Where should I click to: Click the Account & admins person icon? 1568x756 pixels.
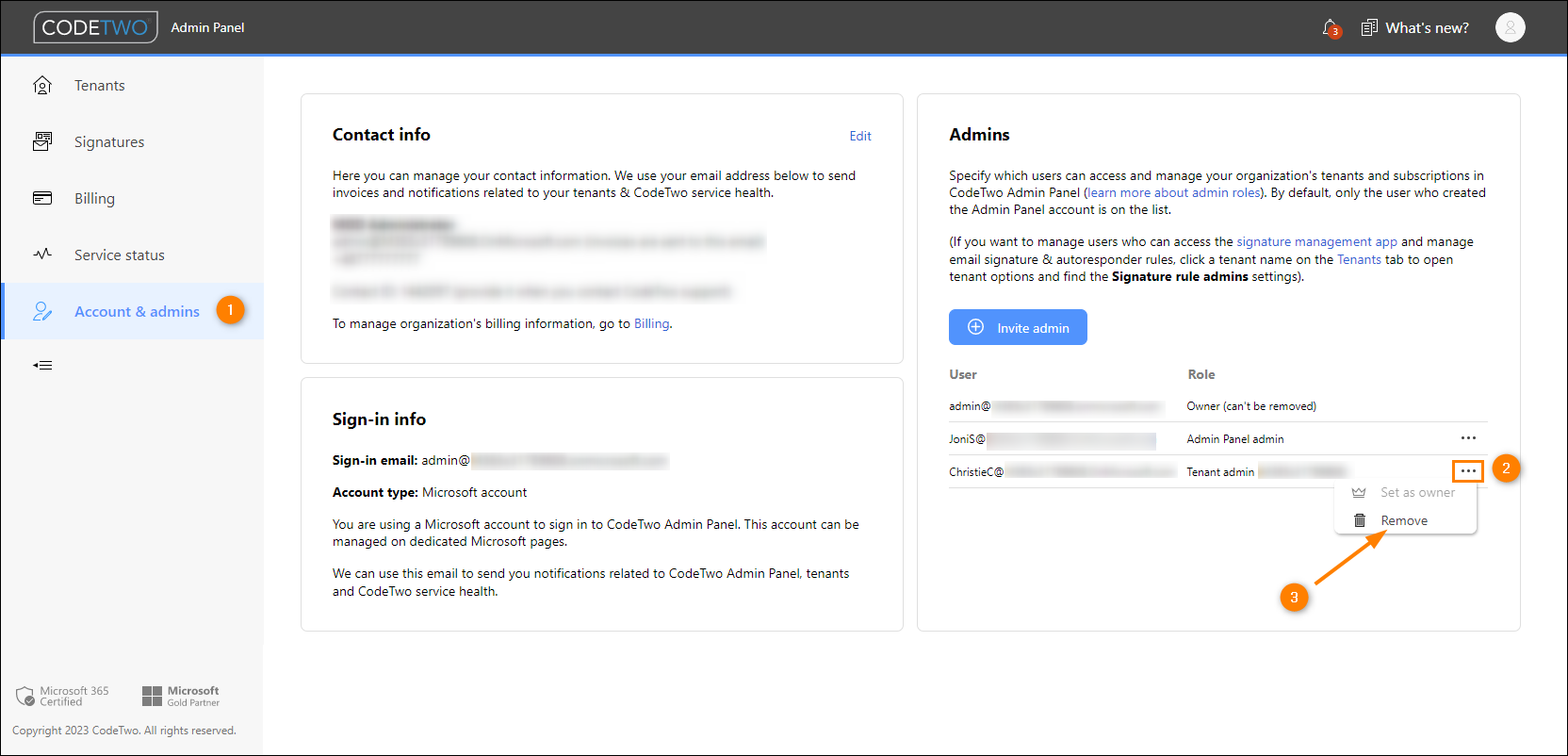point(42,311)
